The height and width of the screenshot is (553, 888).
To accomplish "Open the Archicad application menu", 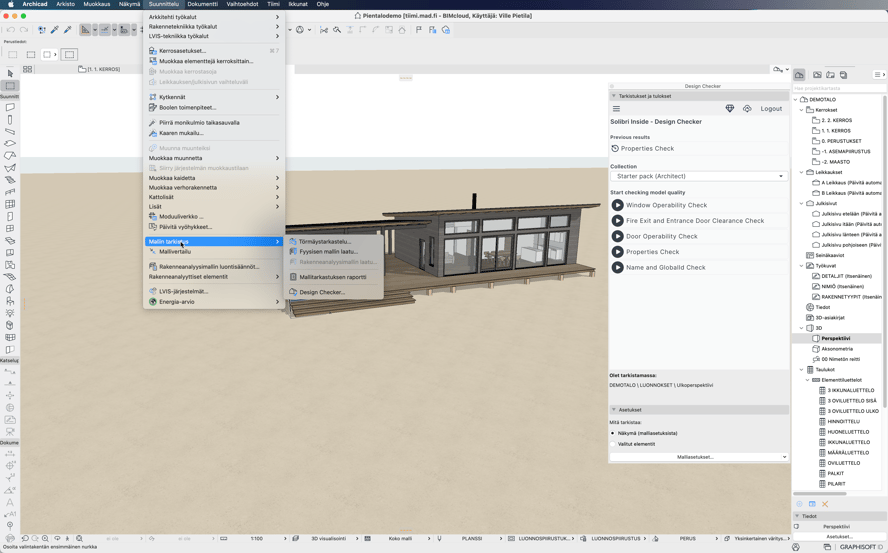I will 35,4.
